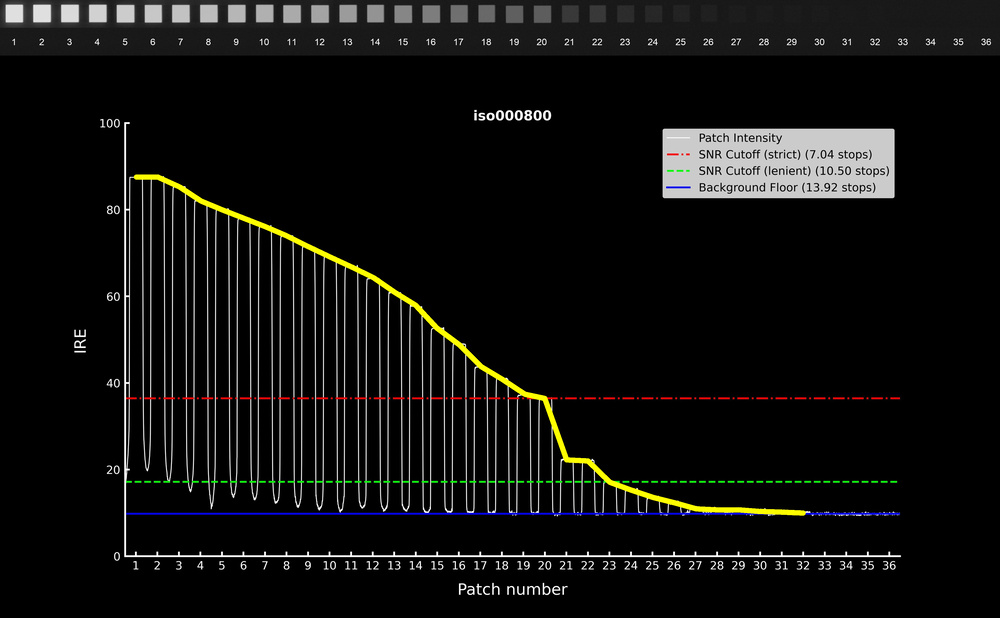The height and width of the screenshot is (618, 1000).
Task: Click the patch swatch above number 20
Action: pos(541,14)
